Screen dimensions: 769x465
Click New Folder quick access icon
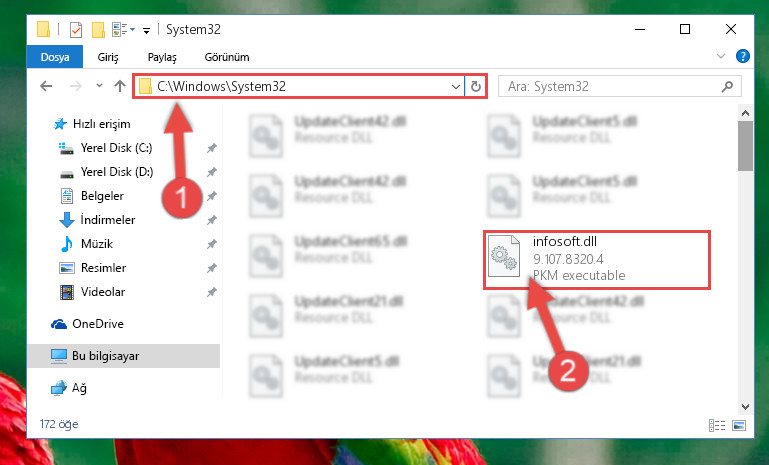[x=99, y=30]
